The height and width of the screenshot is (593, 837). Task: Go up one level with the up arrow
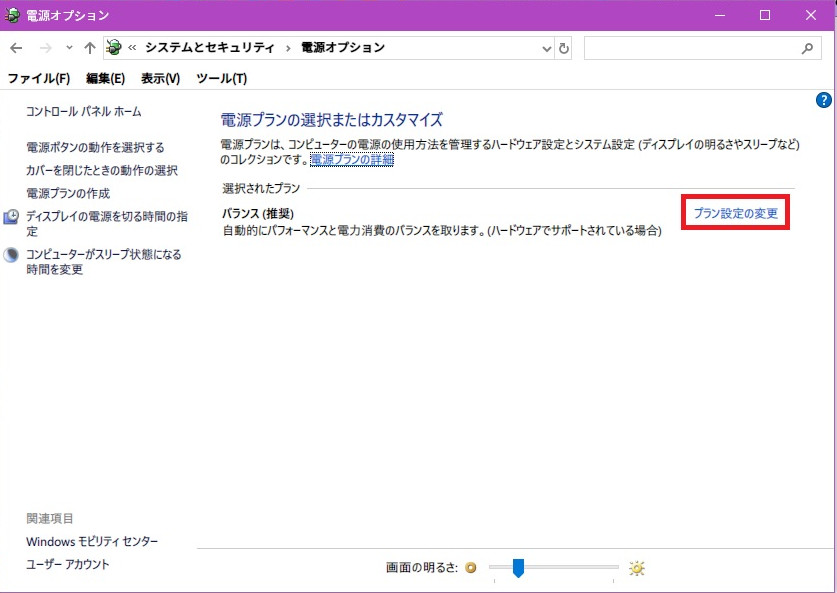pos(90,47)
